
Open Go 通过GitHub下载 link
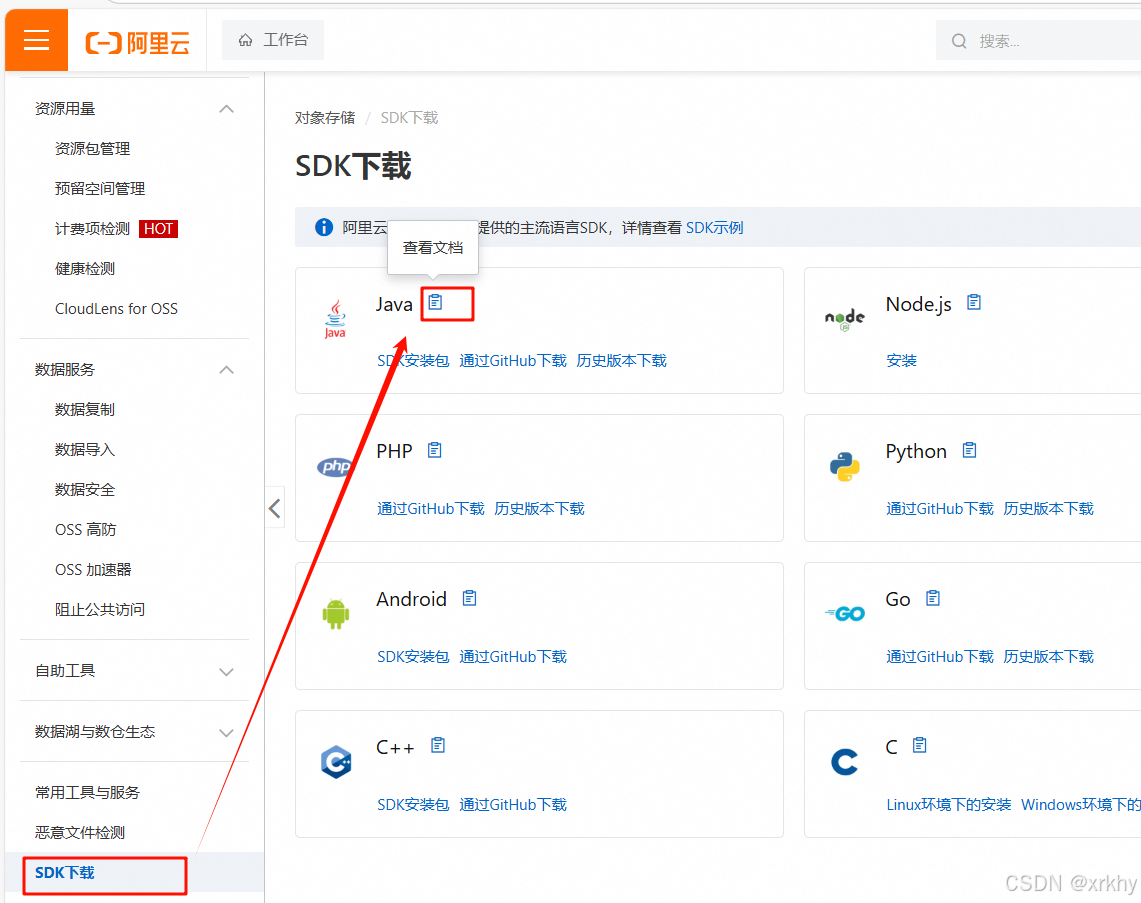pyautogui.click(x=940, y=656)
